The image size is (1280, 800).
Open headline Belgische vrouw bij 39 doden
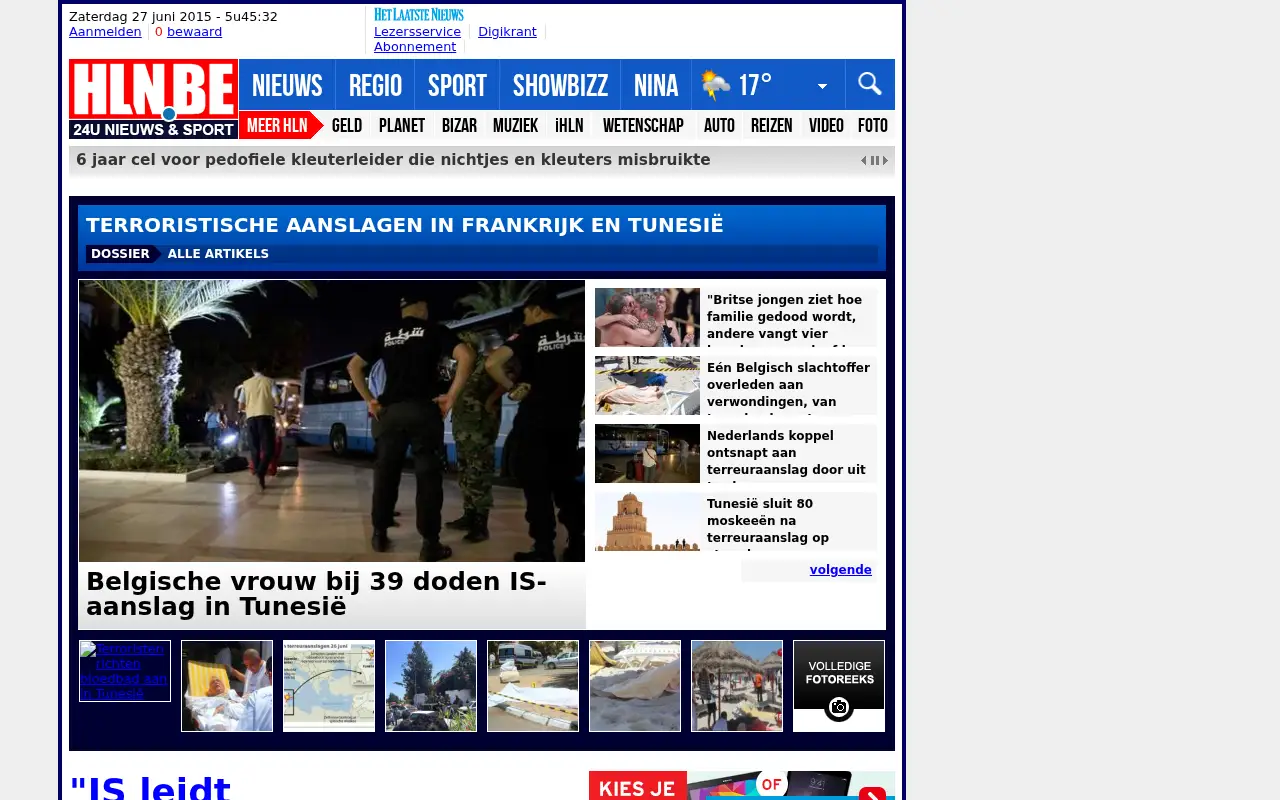316,594
